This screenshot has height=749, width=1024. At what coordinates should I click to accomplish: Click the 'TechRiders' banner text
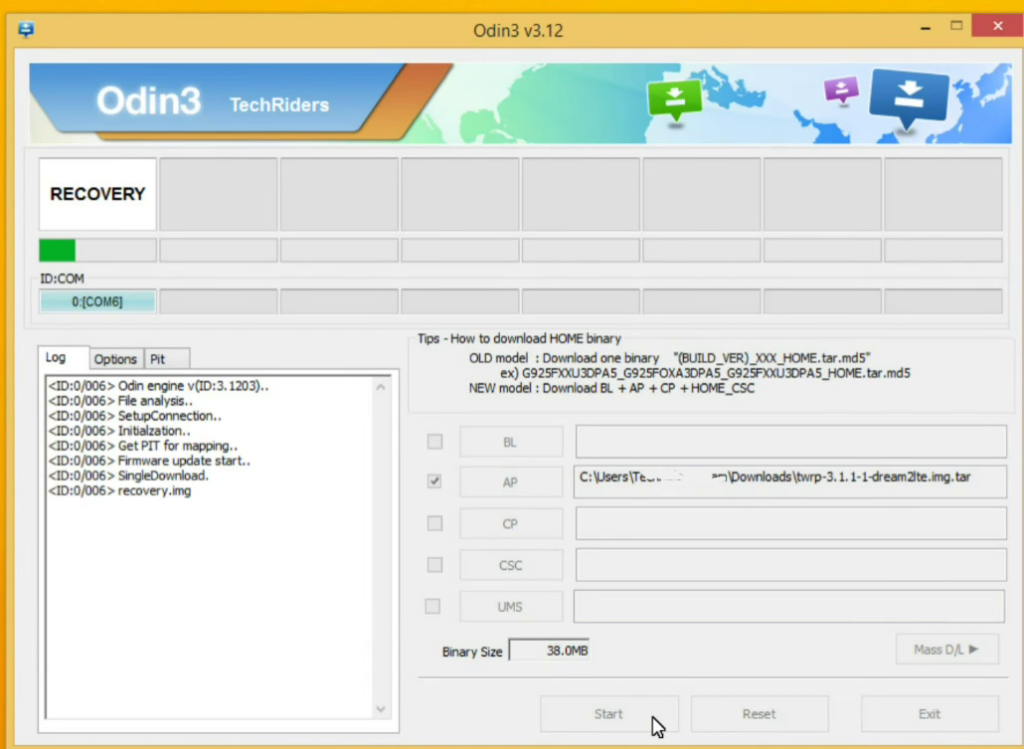pyautogui.click(x=279, y=104)
